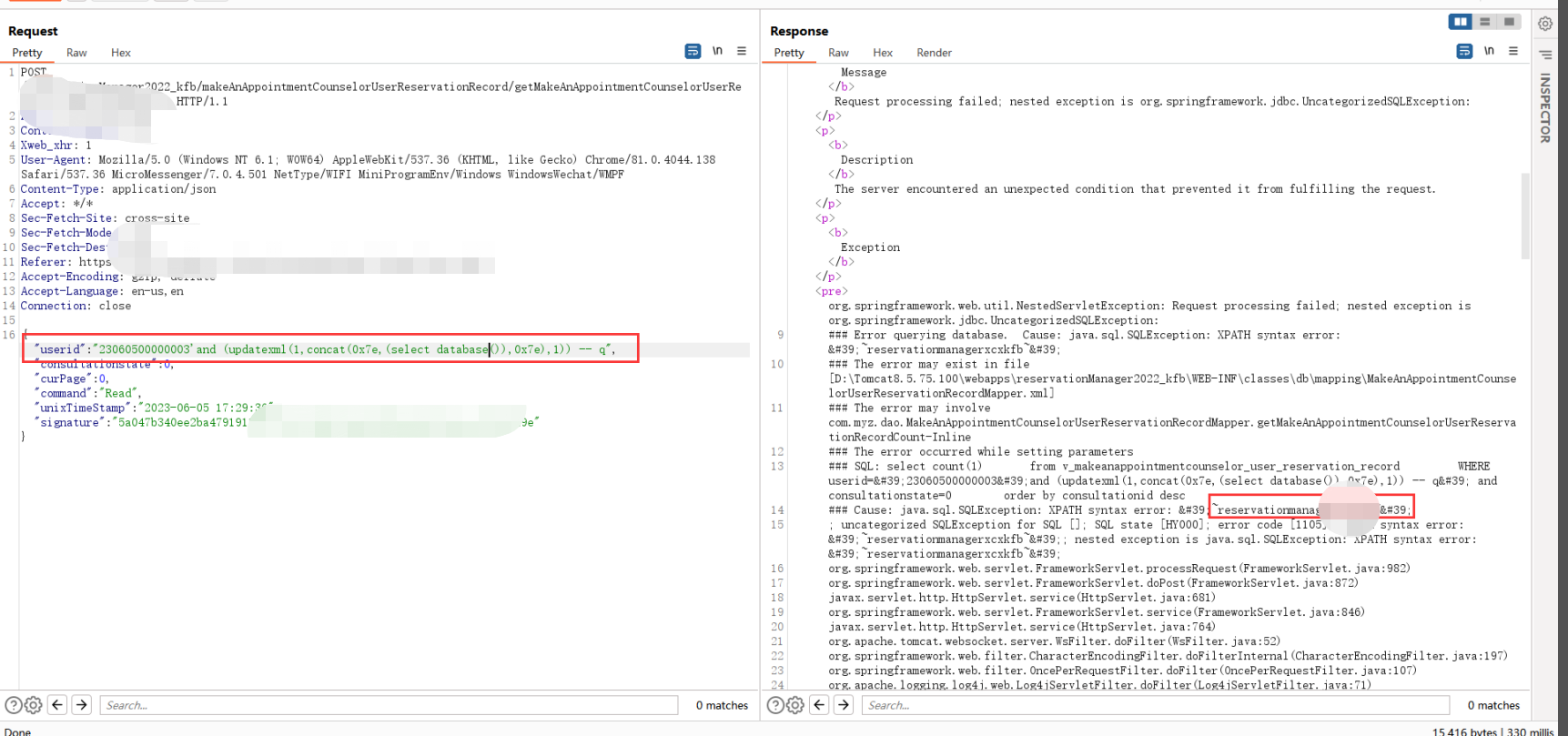
Task: Toggle word wrap icon in Response panel
Action: coord(1464,51)
